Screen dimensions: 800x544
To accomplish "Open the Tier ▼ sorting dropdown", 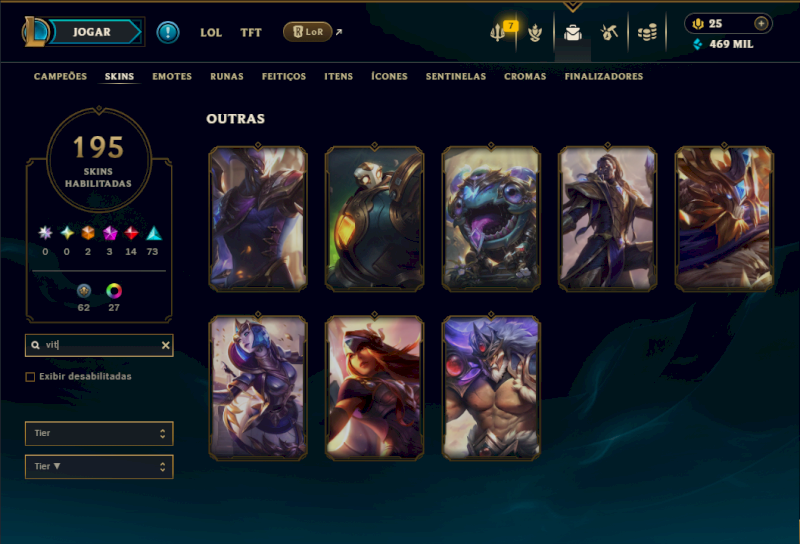I will [99, 466].
